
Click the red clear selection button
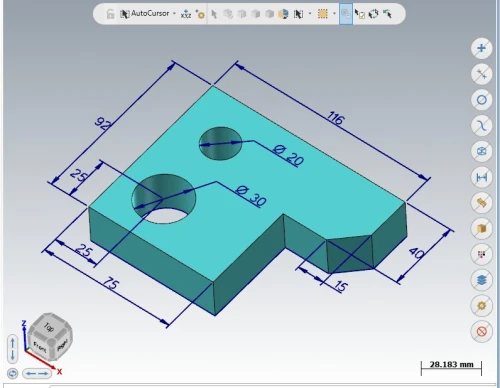click(481, 331)
